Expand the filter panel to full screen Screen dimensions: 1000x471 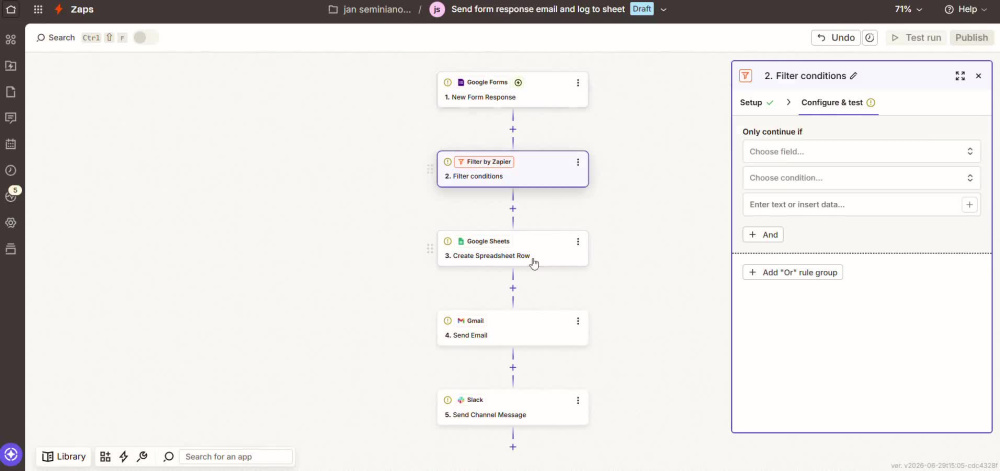coord(960,76)
